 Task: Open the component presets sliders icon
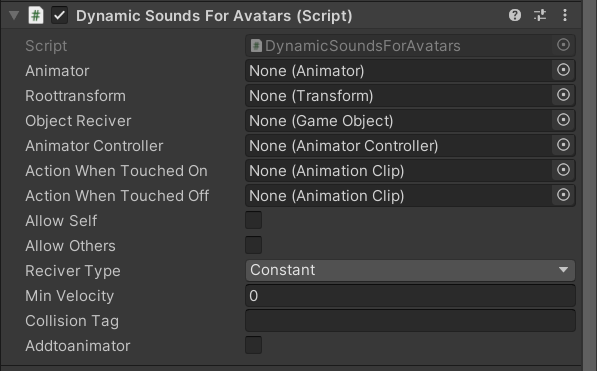point(540,15)
